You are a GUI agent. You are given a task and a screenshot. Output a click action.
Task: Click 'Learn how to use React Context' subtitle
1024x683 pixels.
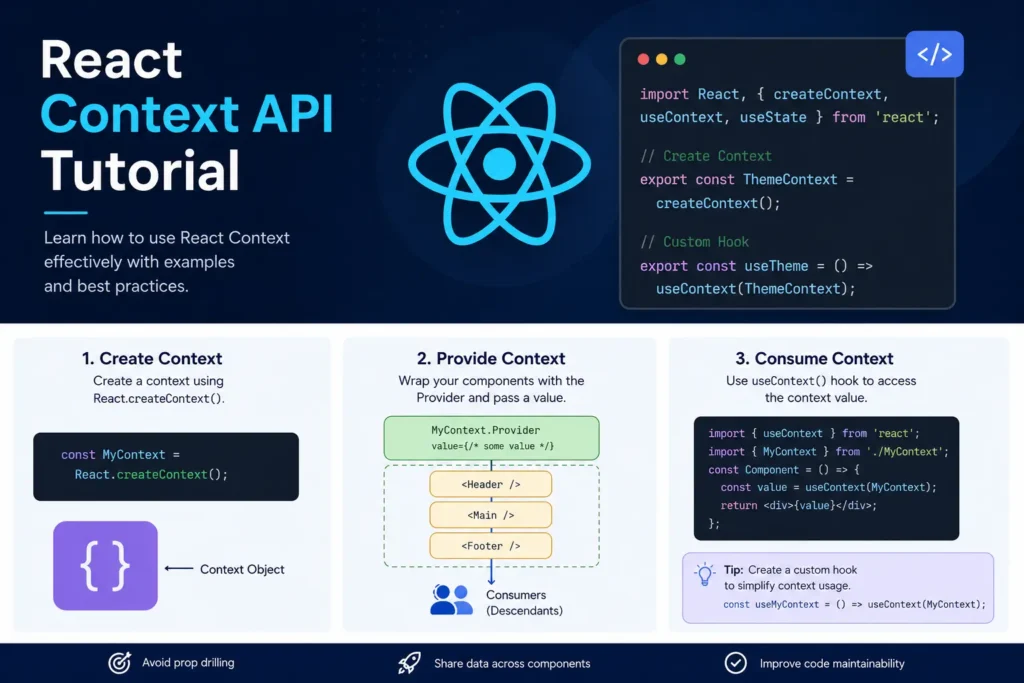click(167, 238)
